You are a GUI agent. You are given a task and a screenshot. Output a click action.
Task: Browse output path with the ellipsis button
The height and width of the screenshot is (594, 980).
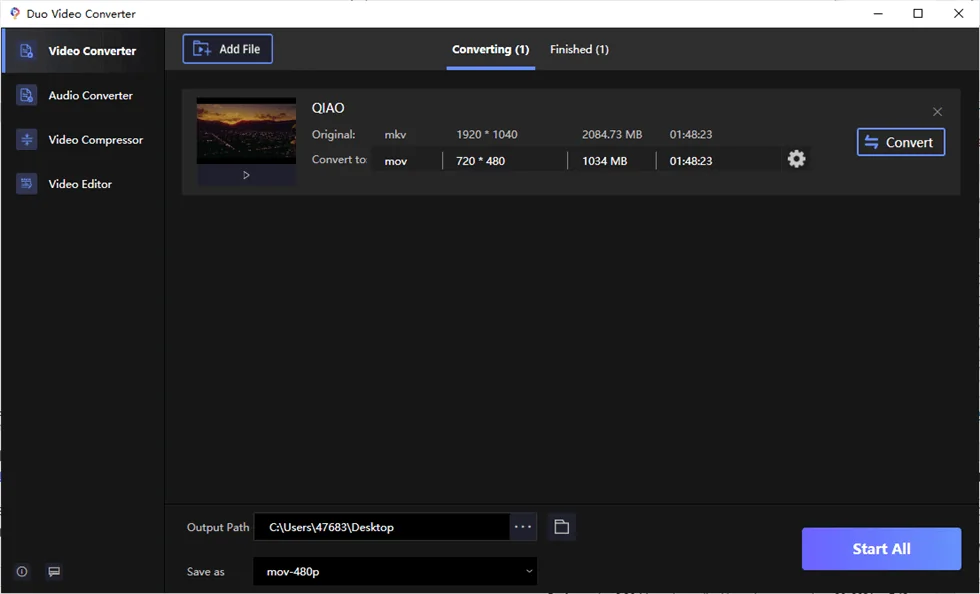[522, 526]
